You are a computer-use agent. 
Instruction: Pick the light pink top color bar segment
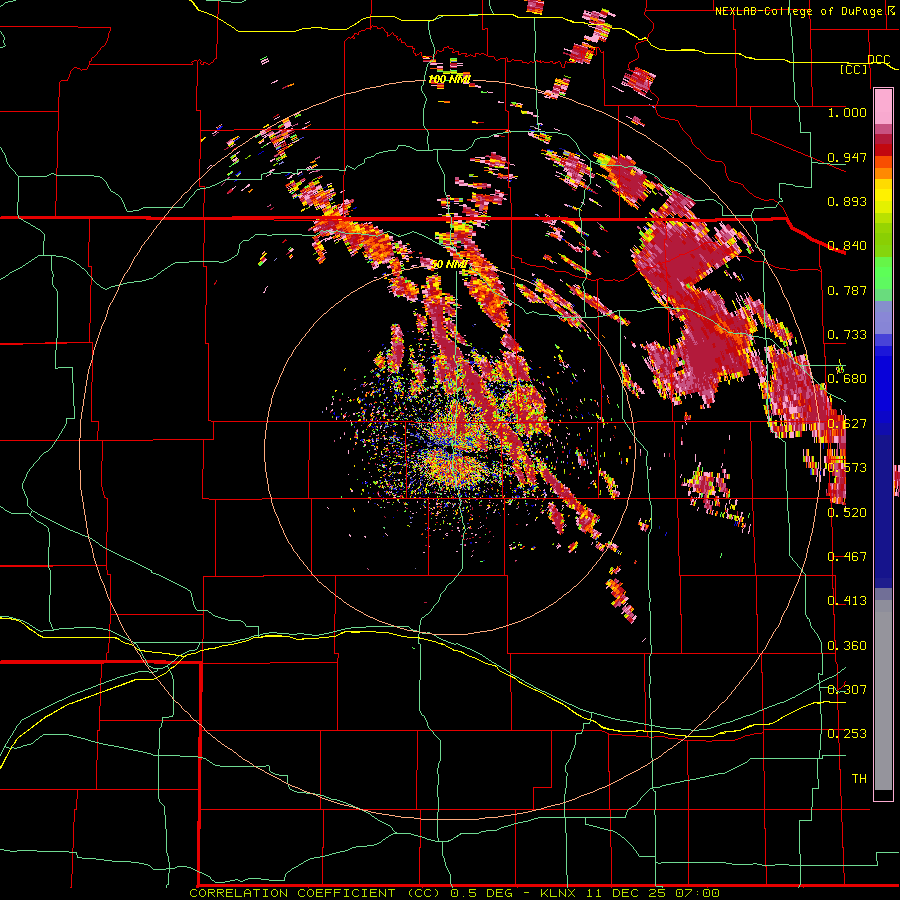click(883, 107)
